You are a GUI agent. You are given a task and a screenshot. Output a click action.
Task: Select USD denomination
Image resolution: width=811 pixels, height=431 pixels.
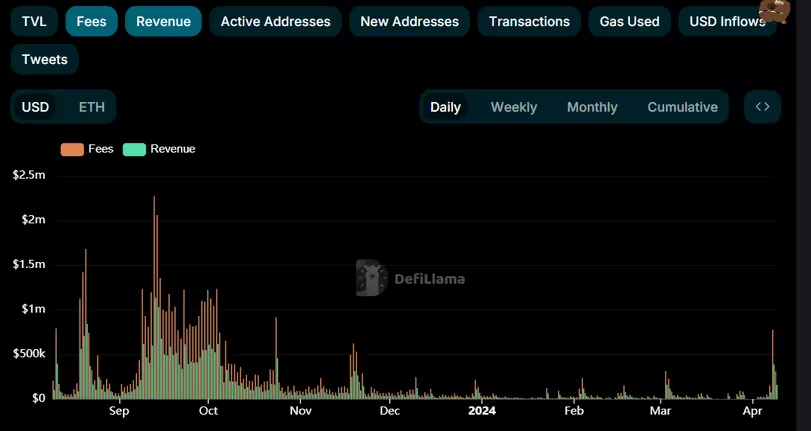pyautogui.click(x=36, y=107)
